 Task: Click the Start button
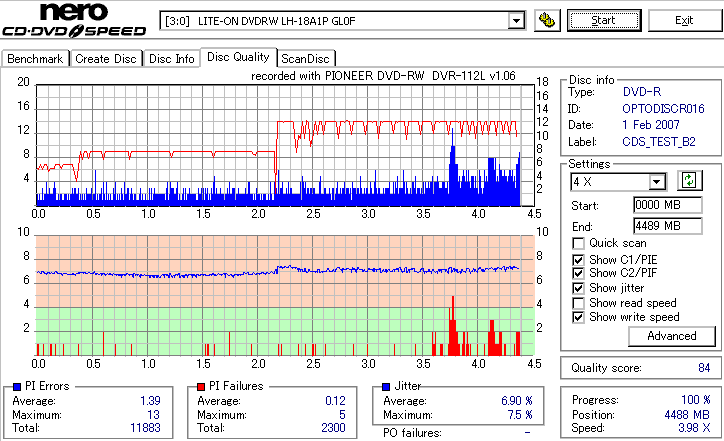click(604, 21)
